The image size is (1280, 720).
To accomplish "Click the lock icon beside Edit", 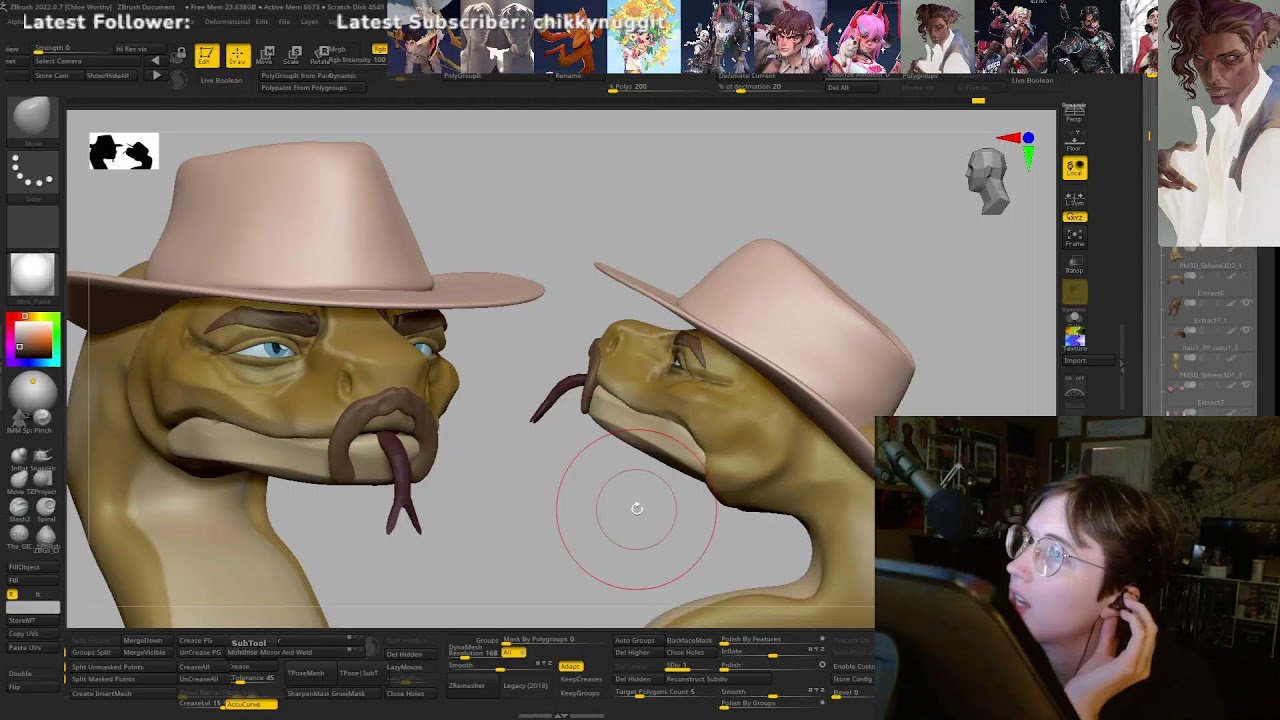I will (180, 53).
